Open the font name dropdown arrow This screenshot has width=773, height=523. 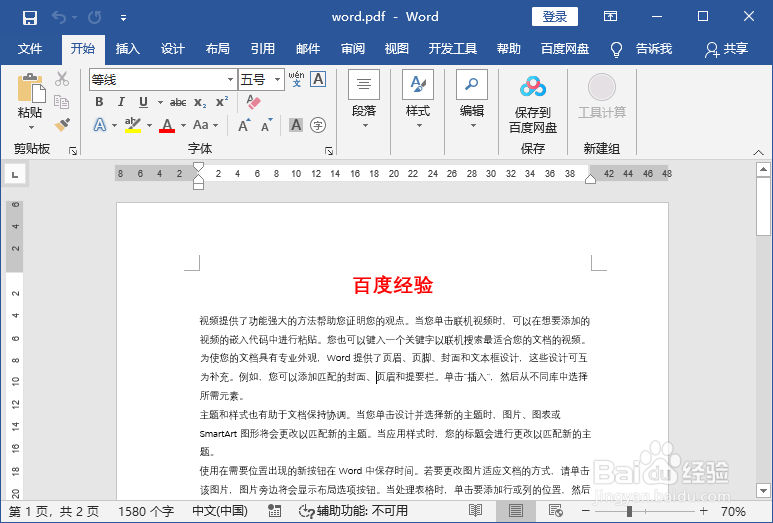click(x=230, y=79)
